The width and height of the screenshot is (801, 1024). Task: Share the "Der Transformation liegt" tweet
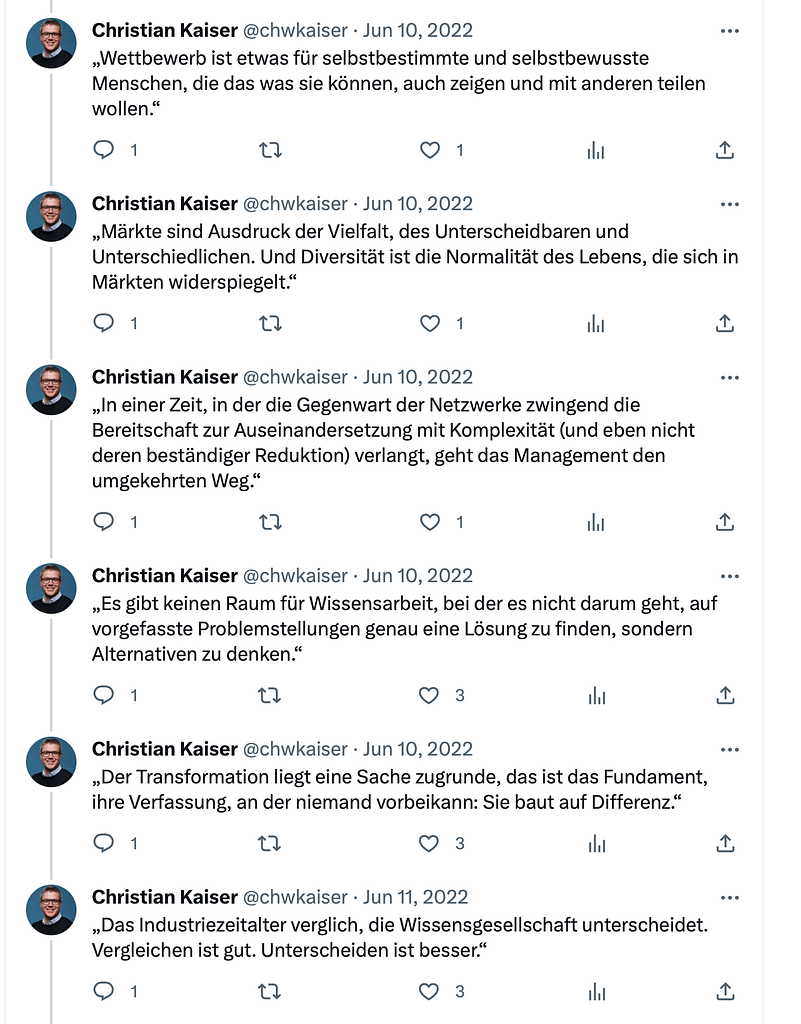point(726,843)
